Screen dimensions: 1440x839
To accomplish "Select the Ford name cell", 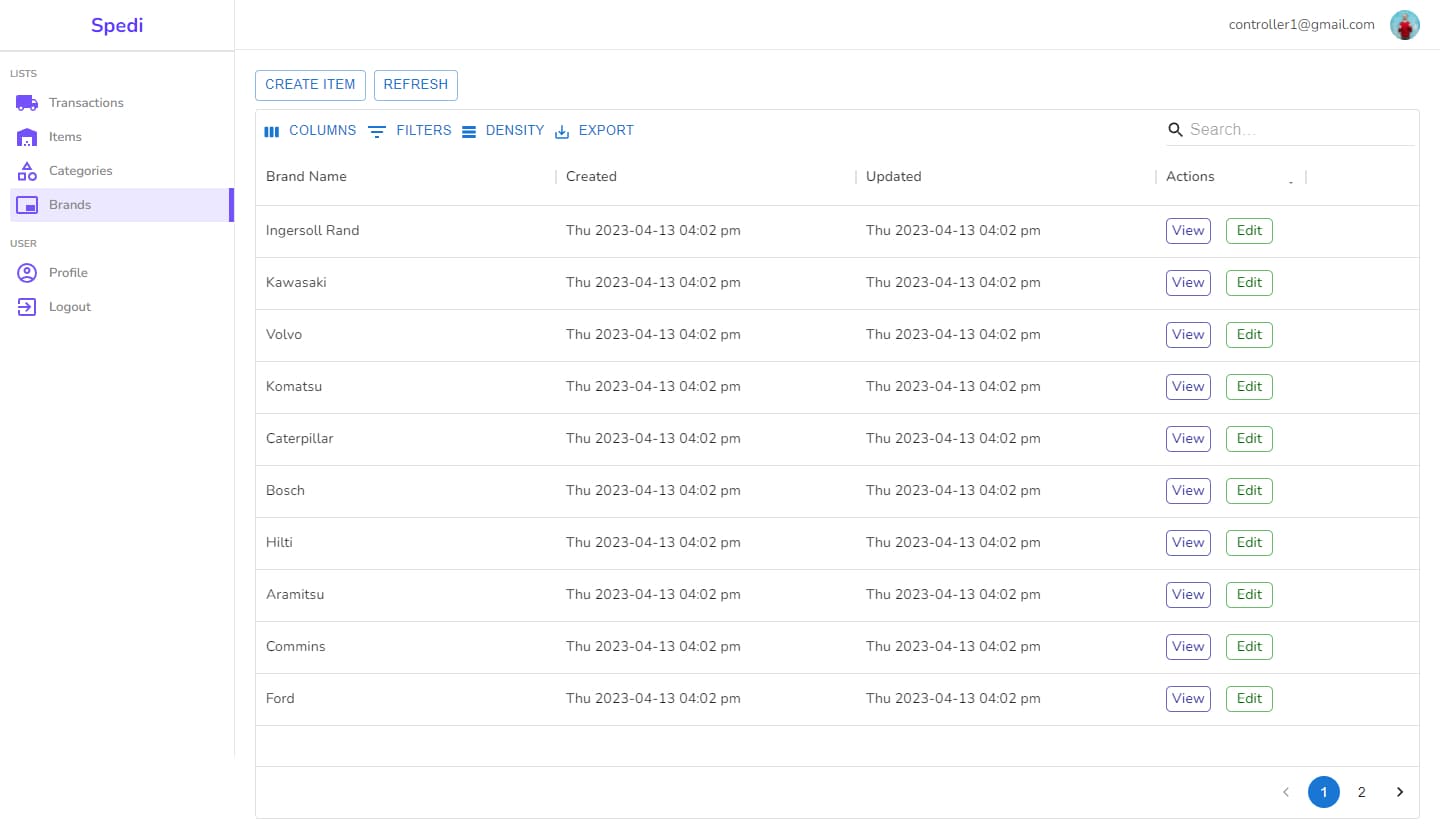I will [x=406, y=699].
